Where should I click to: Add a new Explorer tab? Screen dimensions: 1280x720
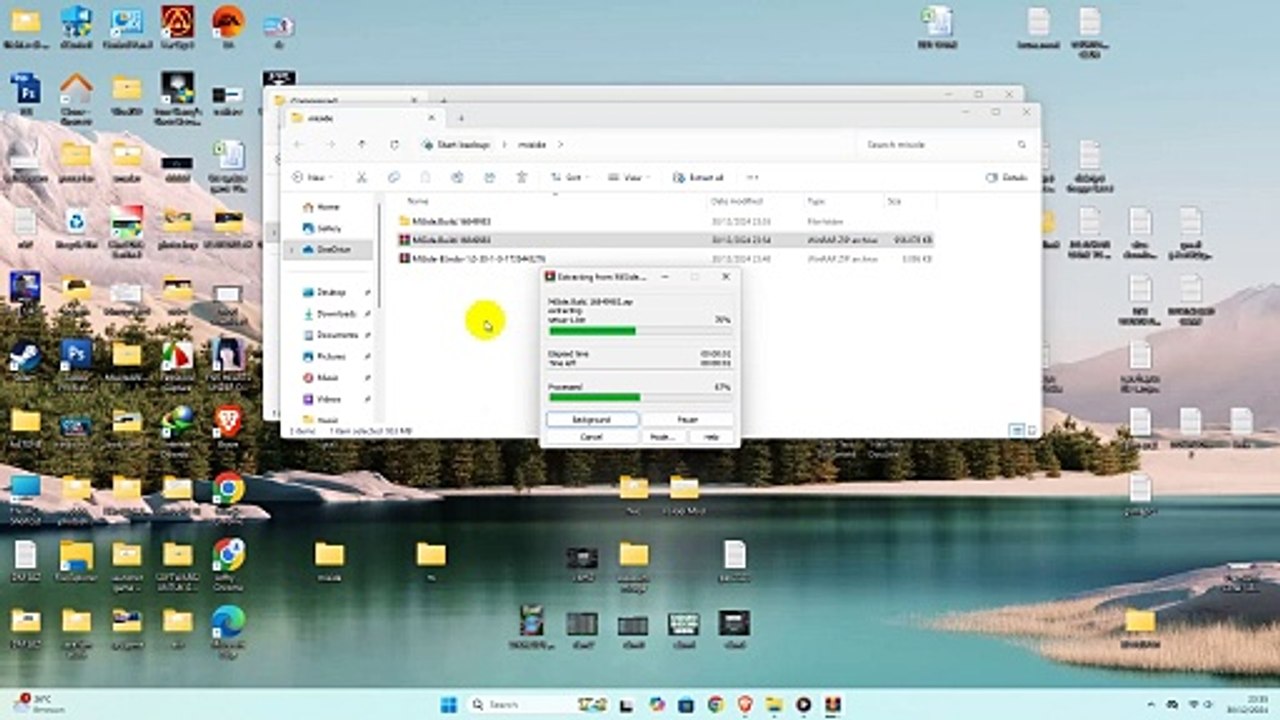(x=461, y=118)
